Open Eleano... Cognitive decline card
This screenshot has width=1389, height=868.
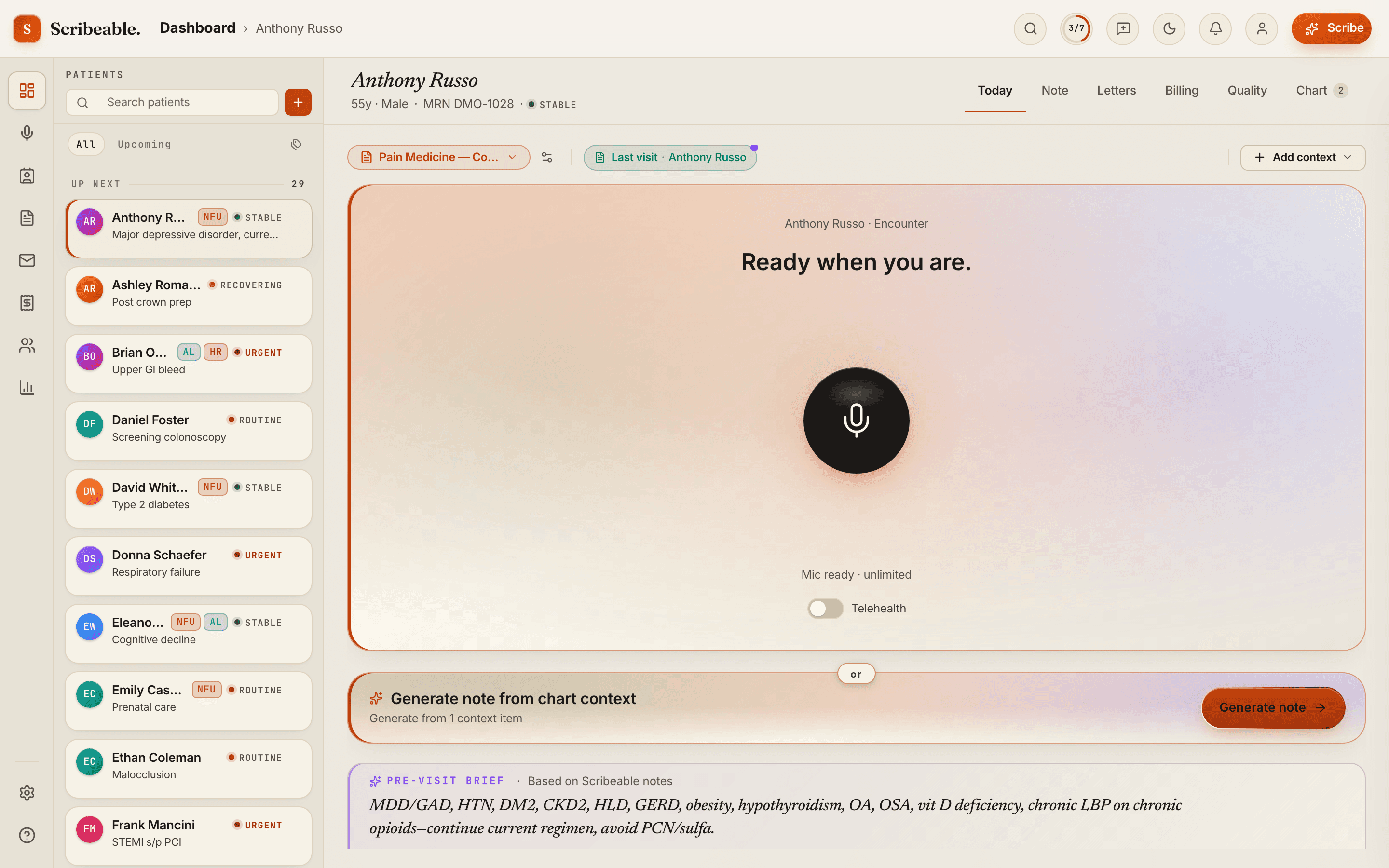(x=188, y=634)
